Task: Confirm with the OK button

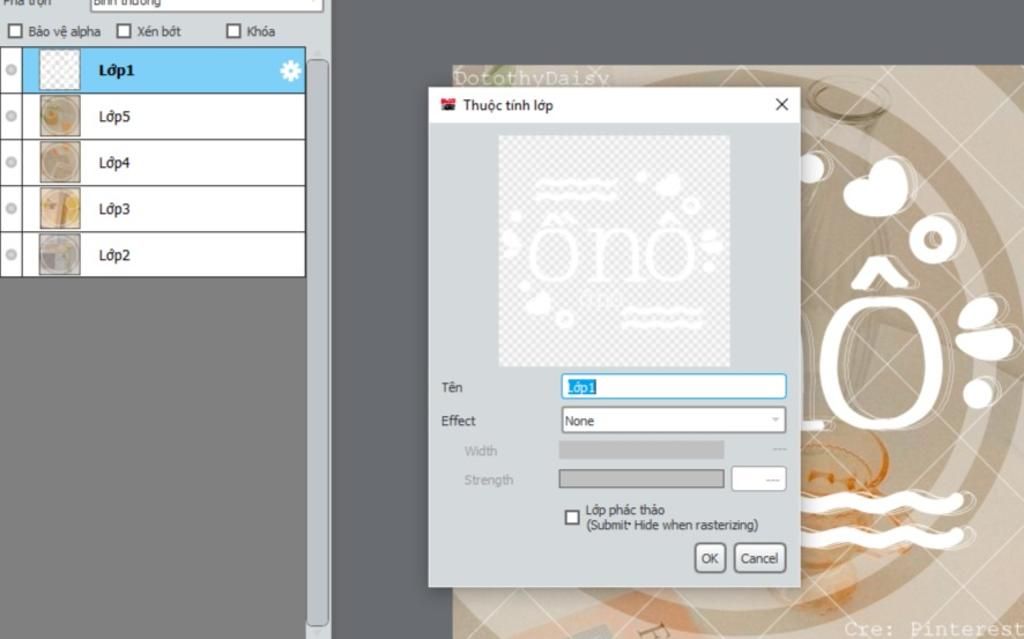Action: [710, 558]
